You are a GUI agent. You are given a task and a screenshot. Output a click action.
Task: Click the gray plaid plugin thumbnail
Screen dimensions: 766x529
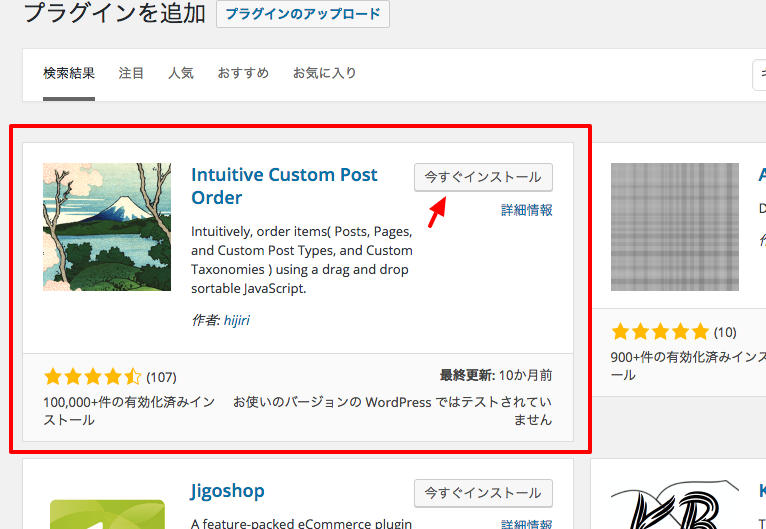[675, 227]
